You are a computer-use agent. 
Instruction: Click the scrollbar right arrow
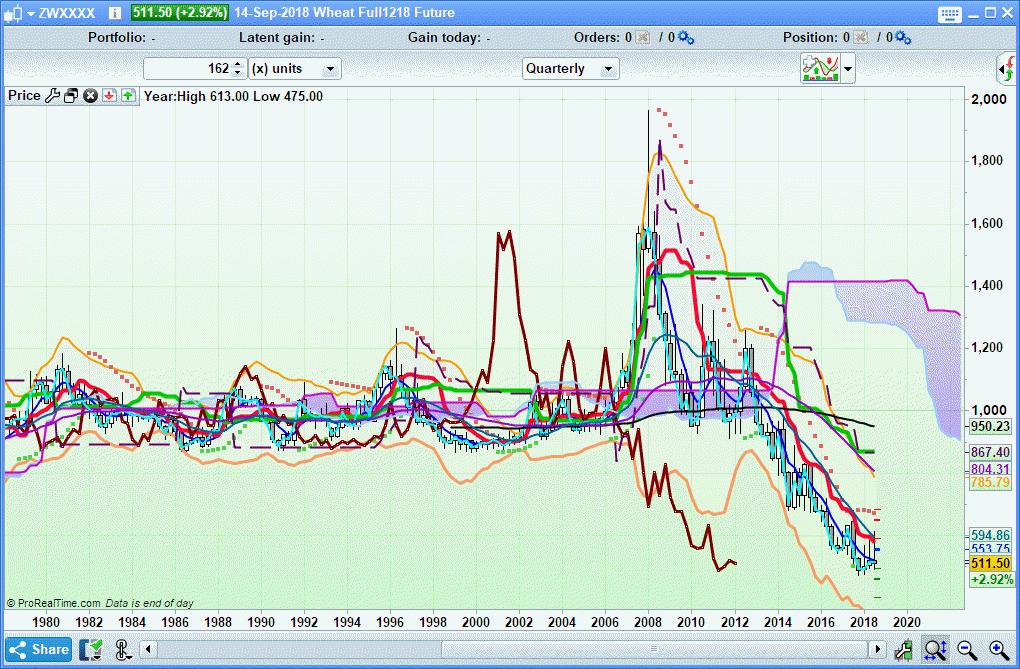click(878, 649)
